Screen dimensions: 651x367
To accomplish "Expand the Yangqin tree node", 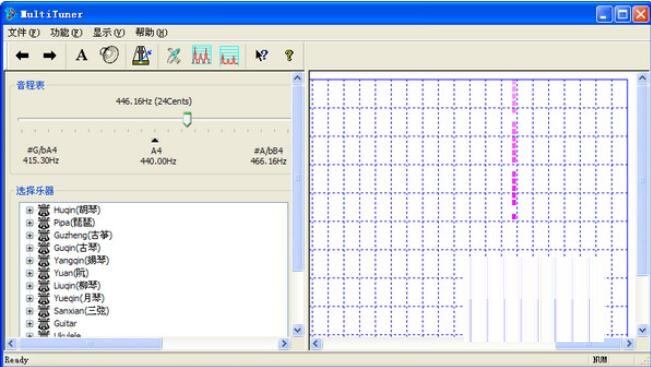I will pos(29,260).
